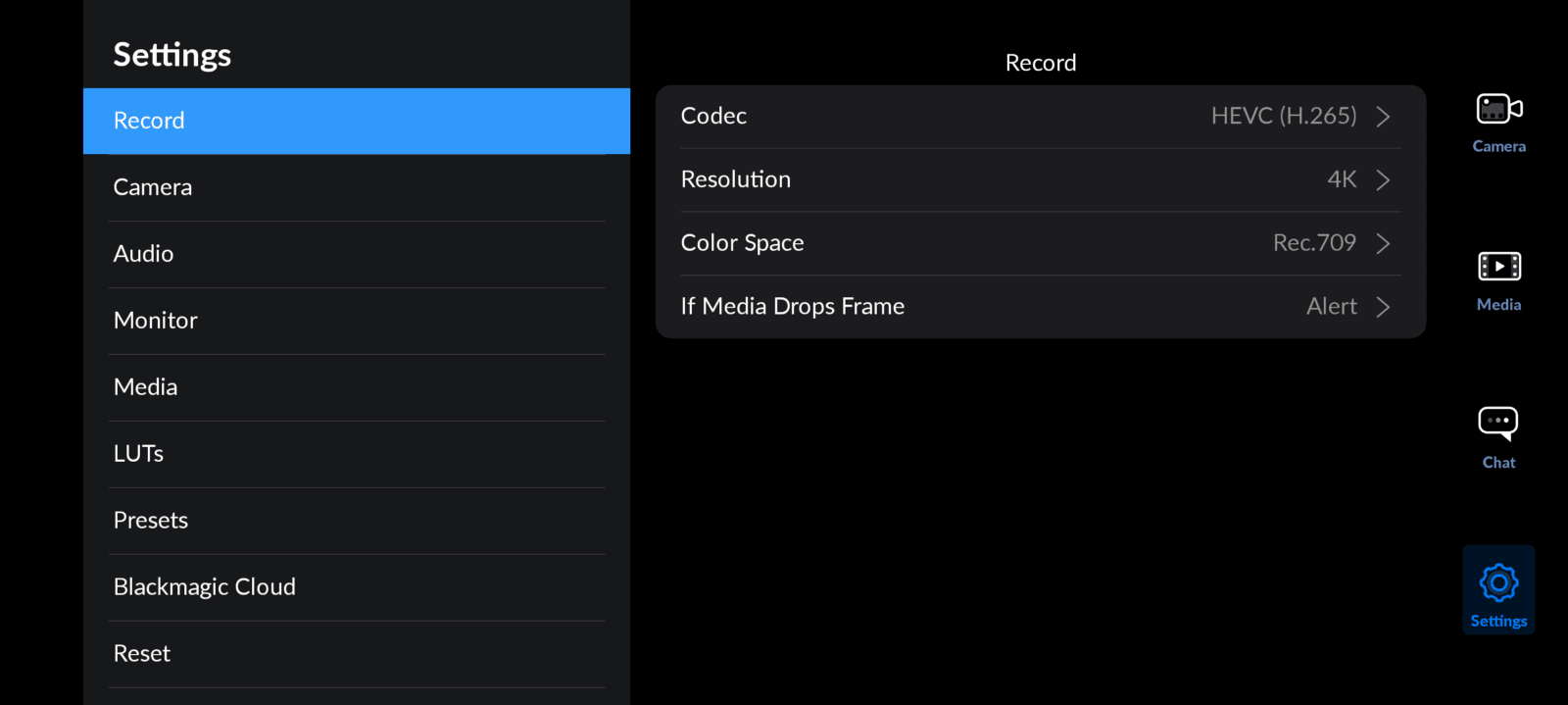The image size is (1568, 705).
Task: Open the Camera view icon
Action: [1498, 109]
